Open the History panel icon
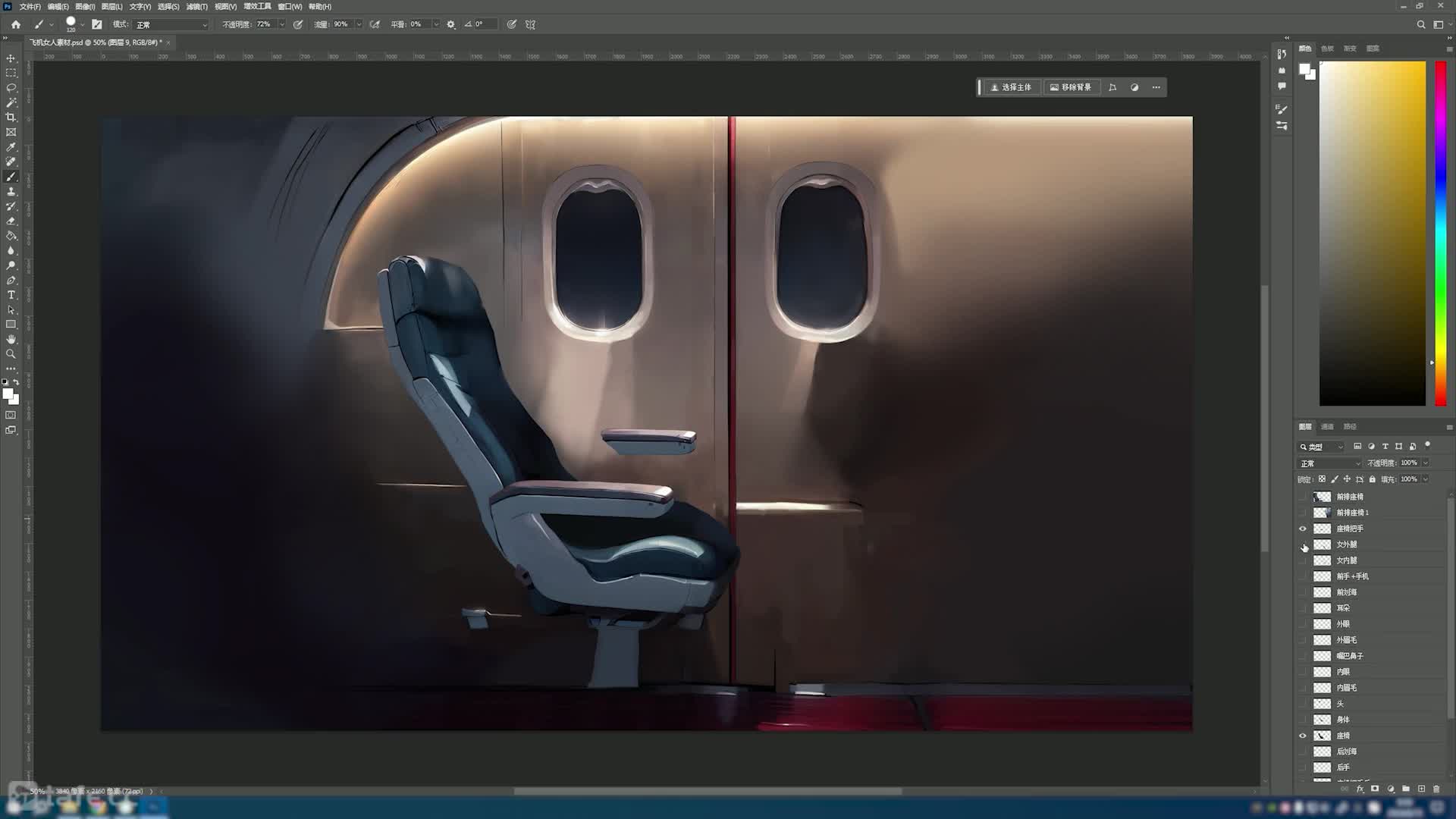 pyautogui.click(x=1282, y=54)
